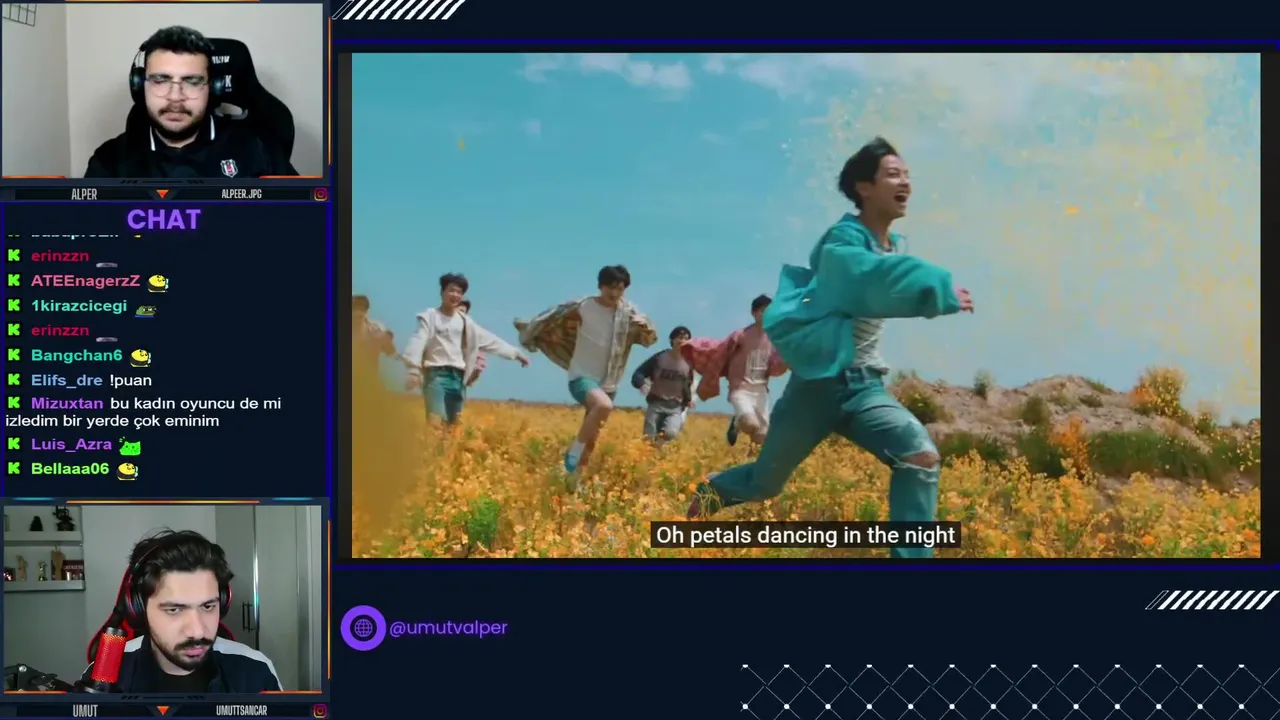
Task: Click the Kick badge beside Elifs_dre
Action: click(x=14, y=380)
